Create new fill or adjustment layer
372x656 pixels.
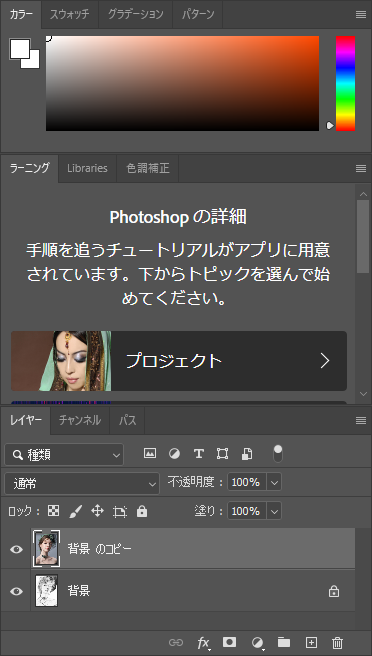258,643
